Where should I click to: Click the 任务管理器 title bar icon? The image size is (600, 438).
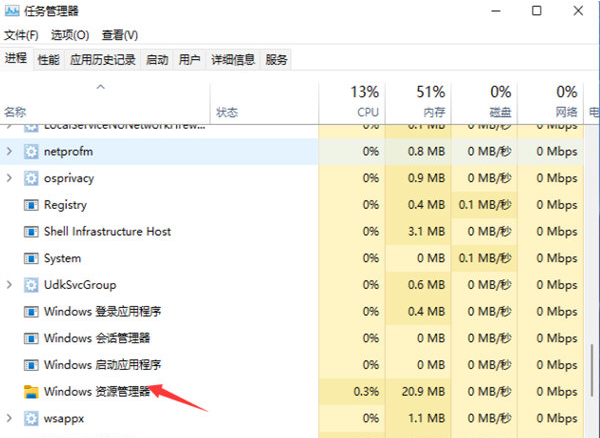tap(12, 11)
